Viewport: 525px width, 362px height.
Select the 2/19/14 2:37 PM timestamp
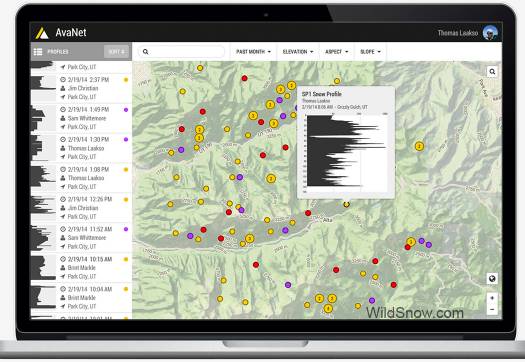pos(88,80)
